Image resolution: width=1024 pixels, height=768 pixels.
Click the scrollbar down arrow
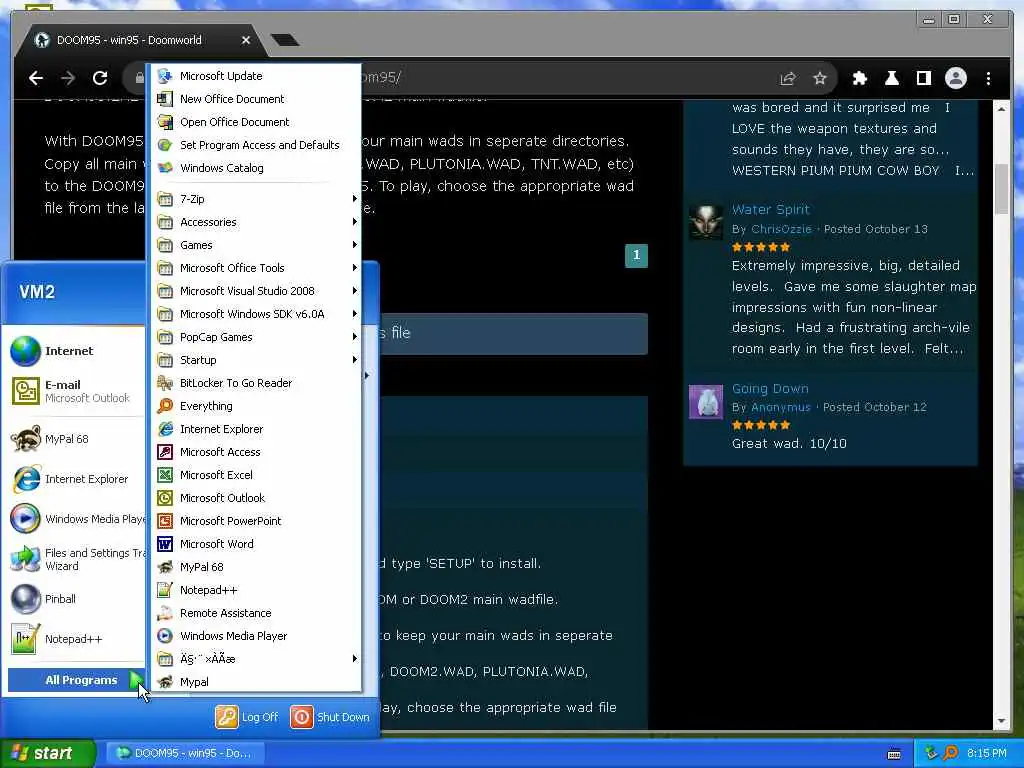(1002, 721)
